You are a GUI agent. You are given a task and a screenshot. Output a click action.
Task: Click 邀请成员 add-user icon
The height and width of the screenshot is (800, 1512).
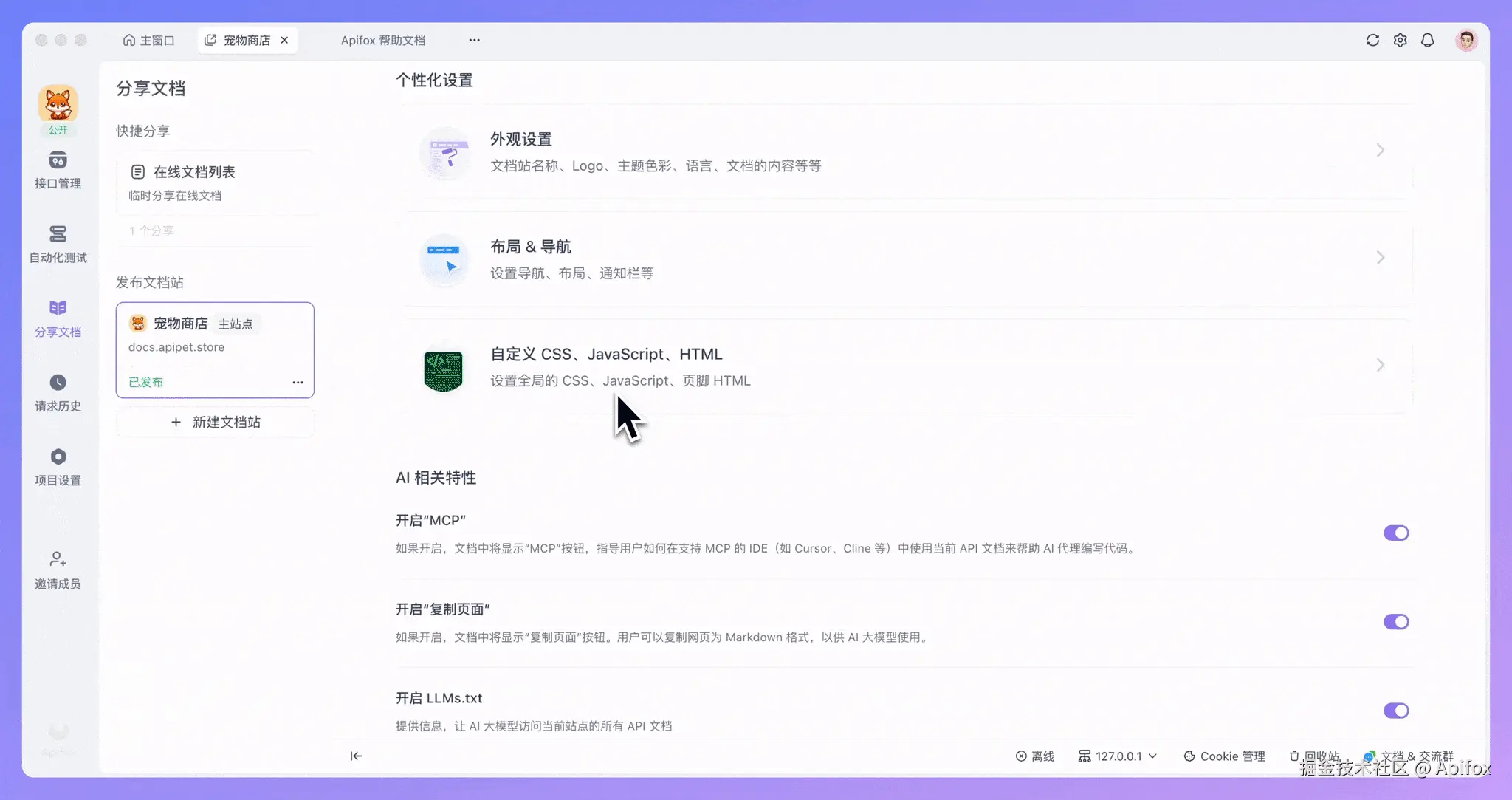click(x=58, y=559)
